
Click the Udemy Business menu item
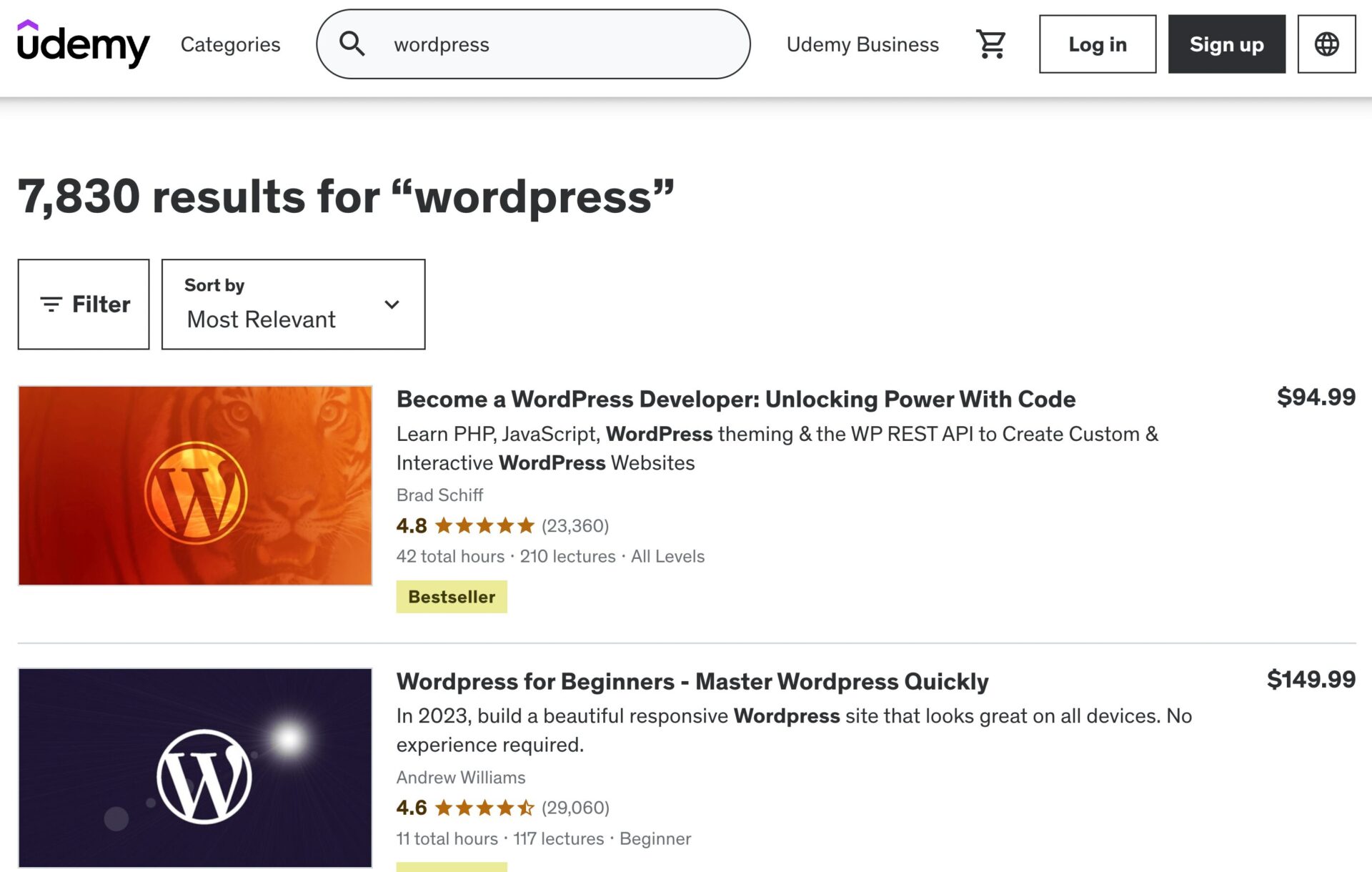tap(863, 44)
